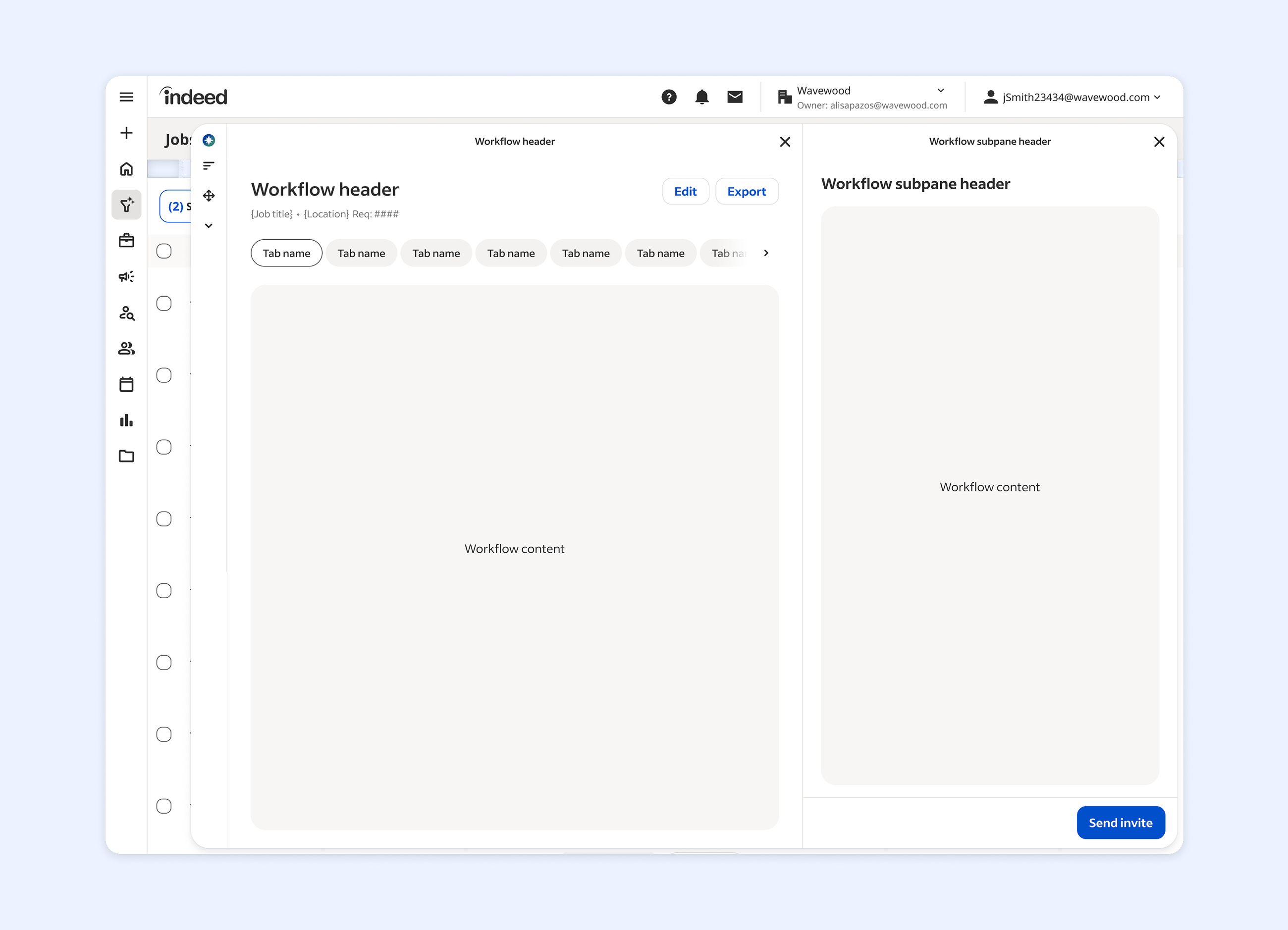Click the Edit button in workflow header

686,191
